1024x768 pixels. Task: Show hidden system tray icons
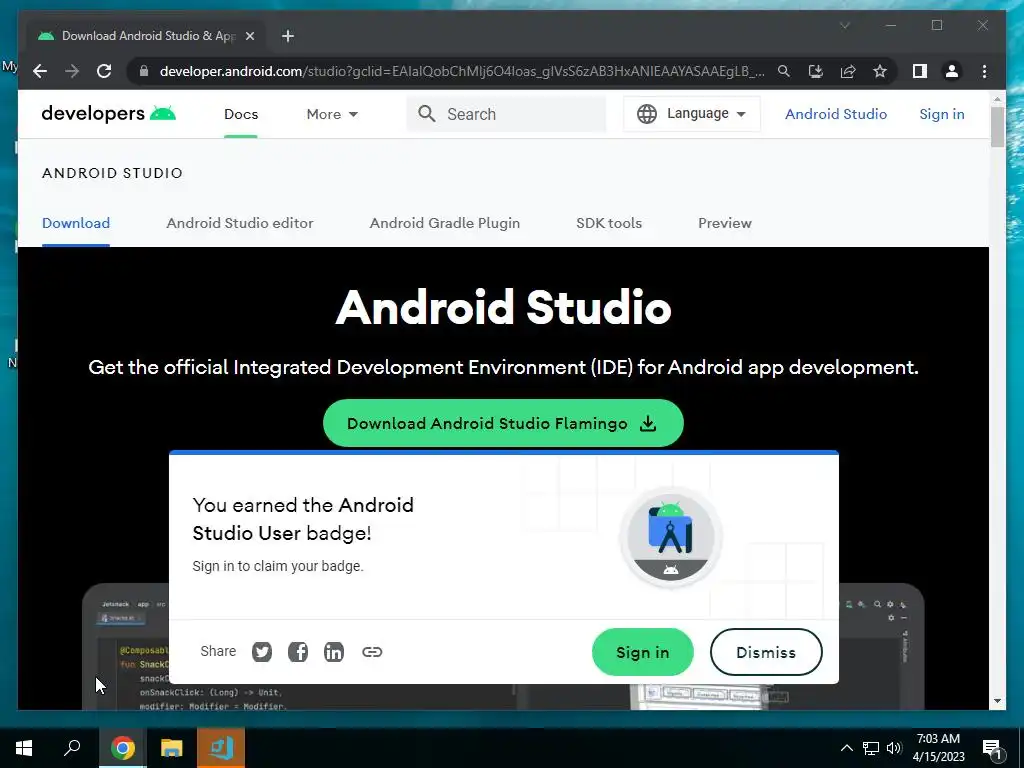click(846, 748)
